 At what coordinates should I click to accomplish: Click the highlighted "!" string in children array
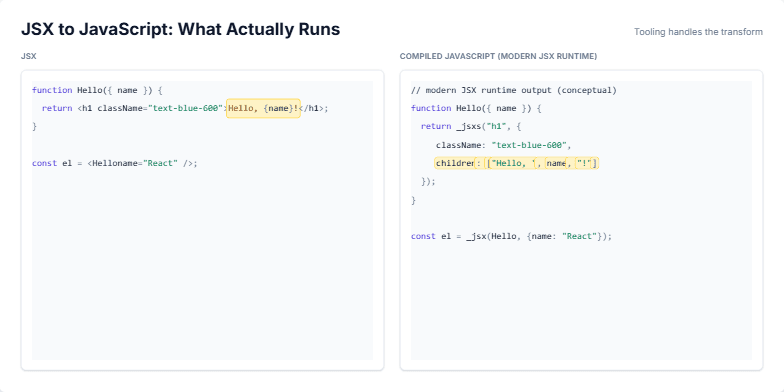click(x=584, y=163)
